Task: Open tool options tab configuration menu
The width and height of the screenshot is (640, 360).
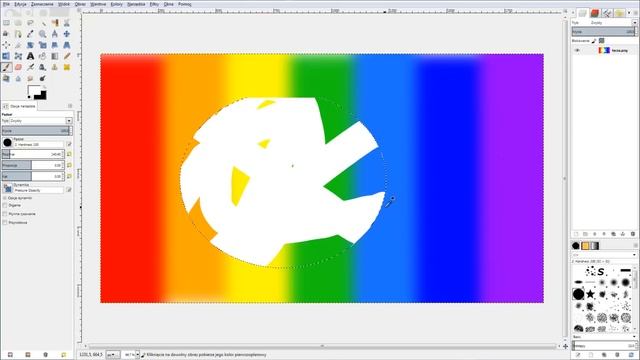Action: point(70,106)
